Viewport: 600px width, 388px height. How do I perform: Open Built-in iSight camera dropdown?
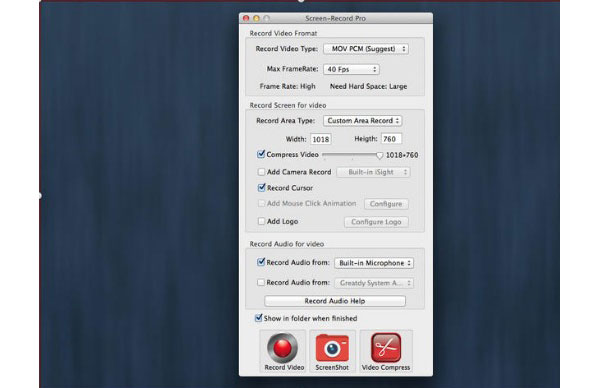(x=373, y=172)
